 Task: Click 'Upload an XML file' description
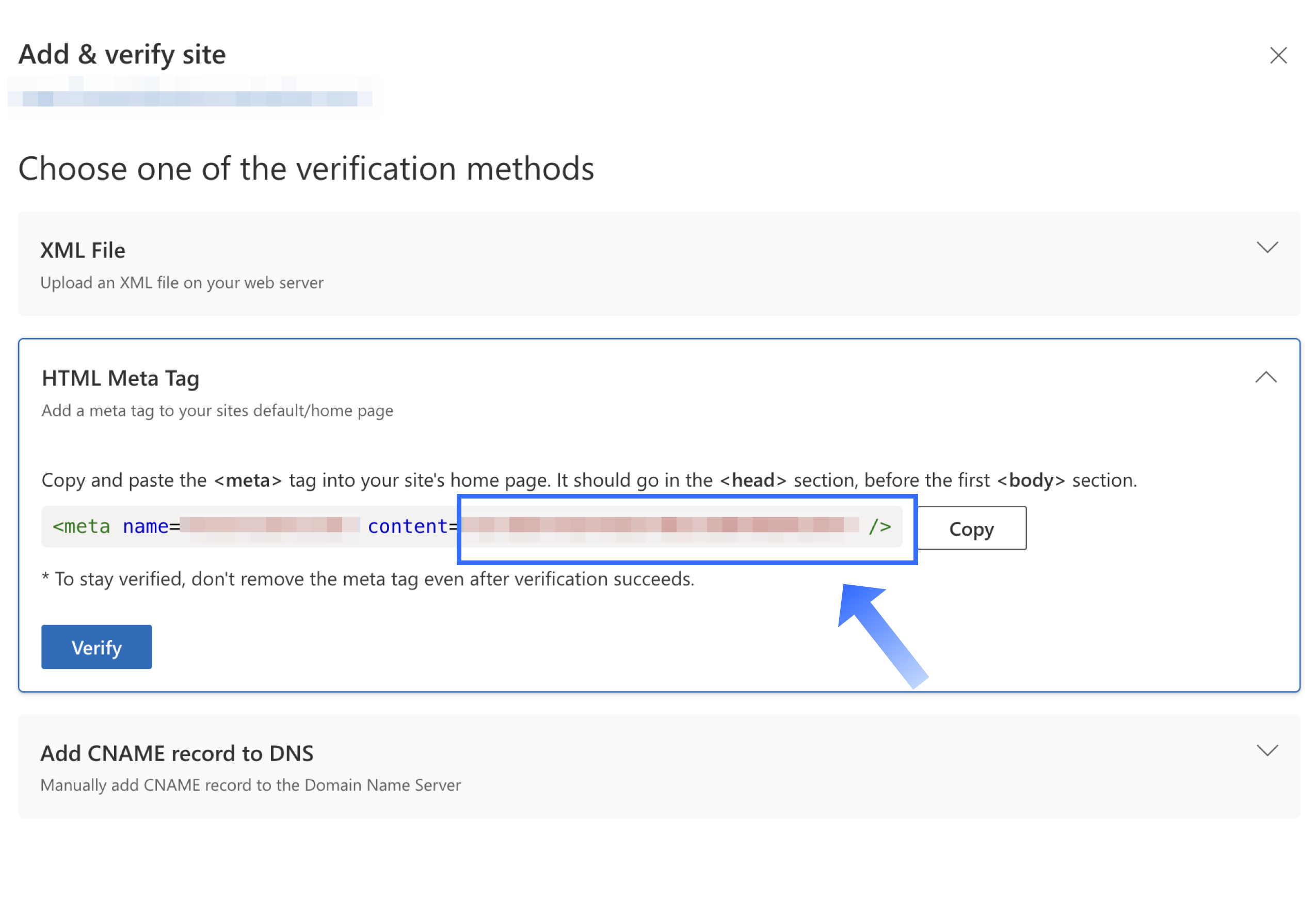coord(182,282)
